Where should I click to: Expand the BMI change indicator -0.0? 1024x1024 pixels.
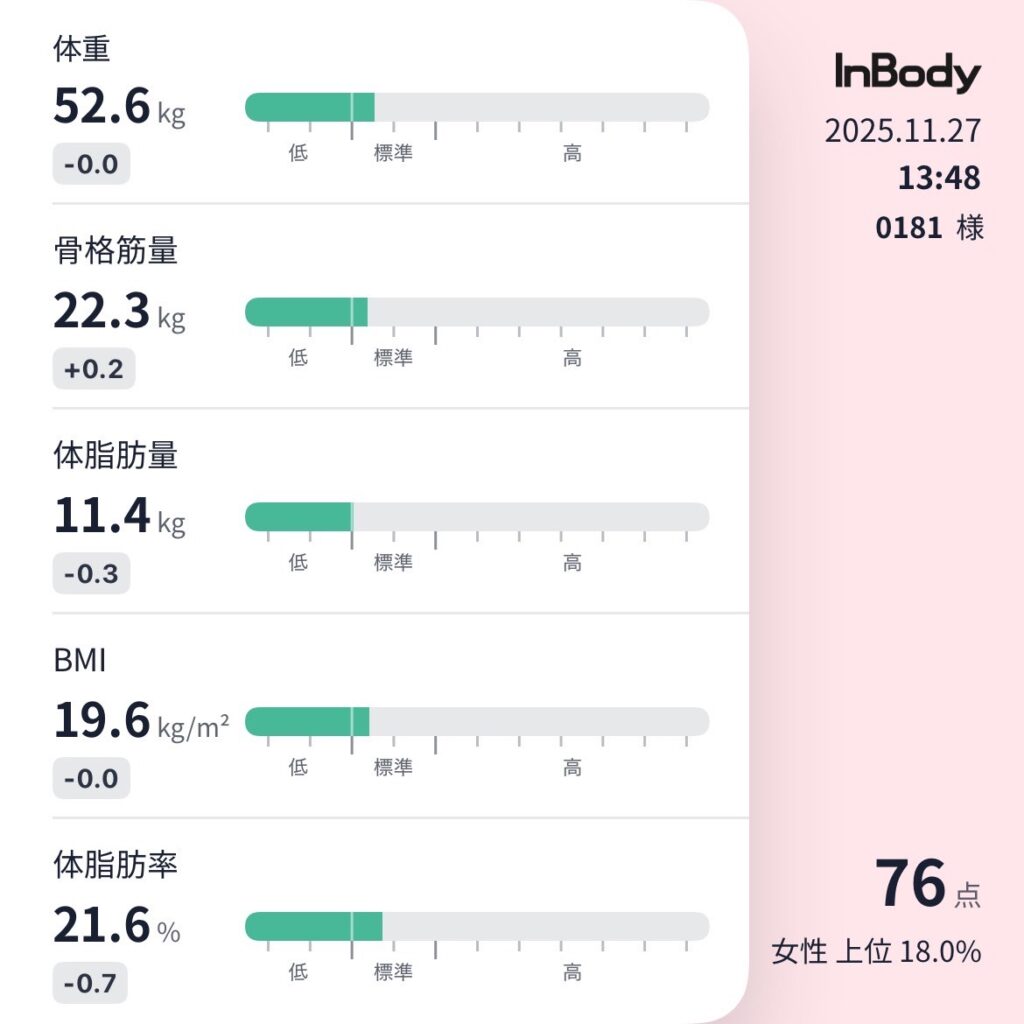pos(90,778)
